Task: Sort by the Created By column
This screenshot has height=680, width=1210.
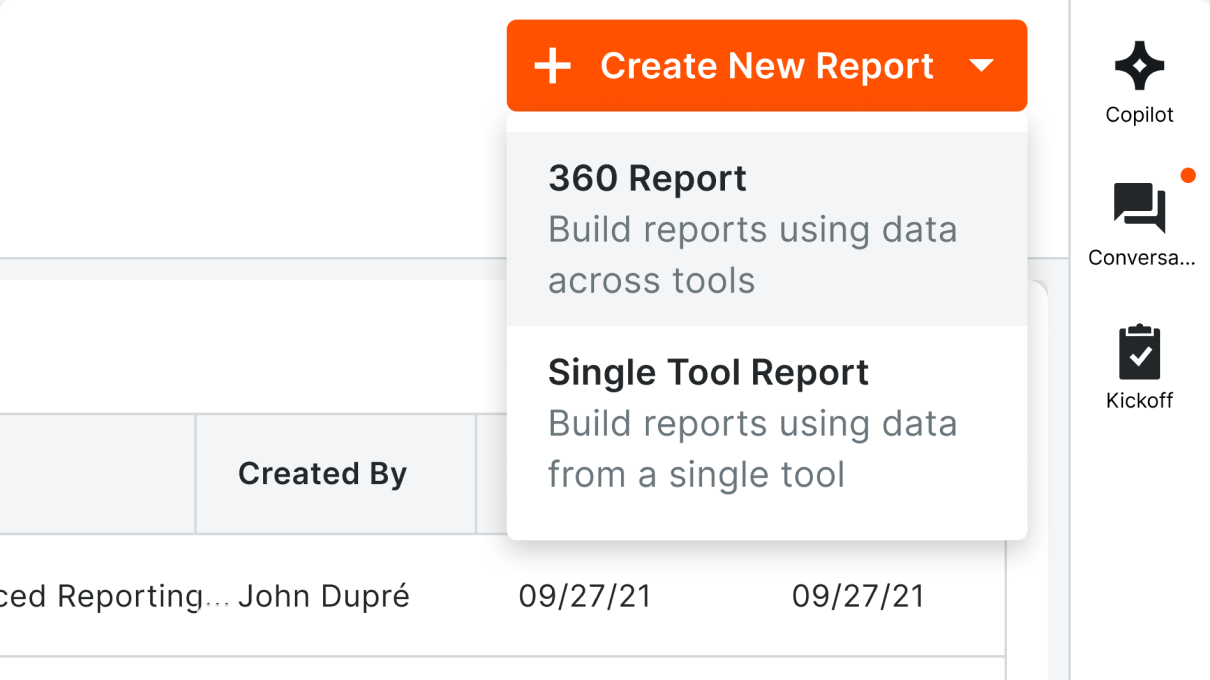Action: (321, 473)
